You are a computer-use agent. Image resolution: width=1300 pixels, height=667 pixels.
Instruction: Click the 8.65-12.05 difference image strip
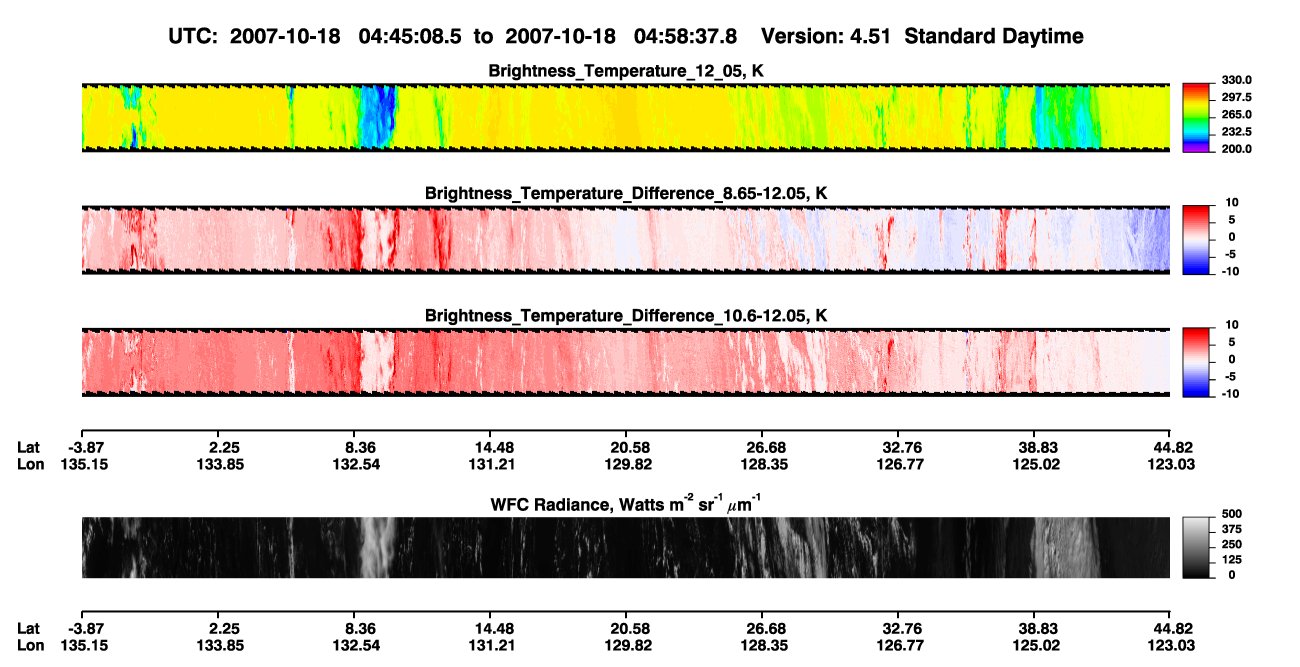626,239
